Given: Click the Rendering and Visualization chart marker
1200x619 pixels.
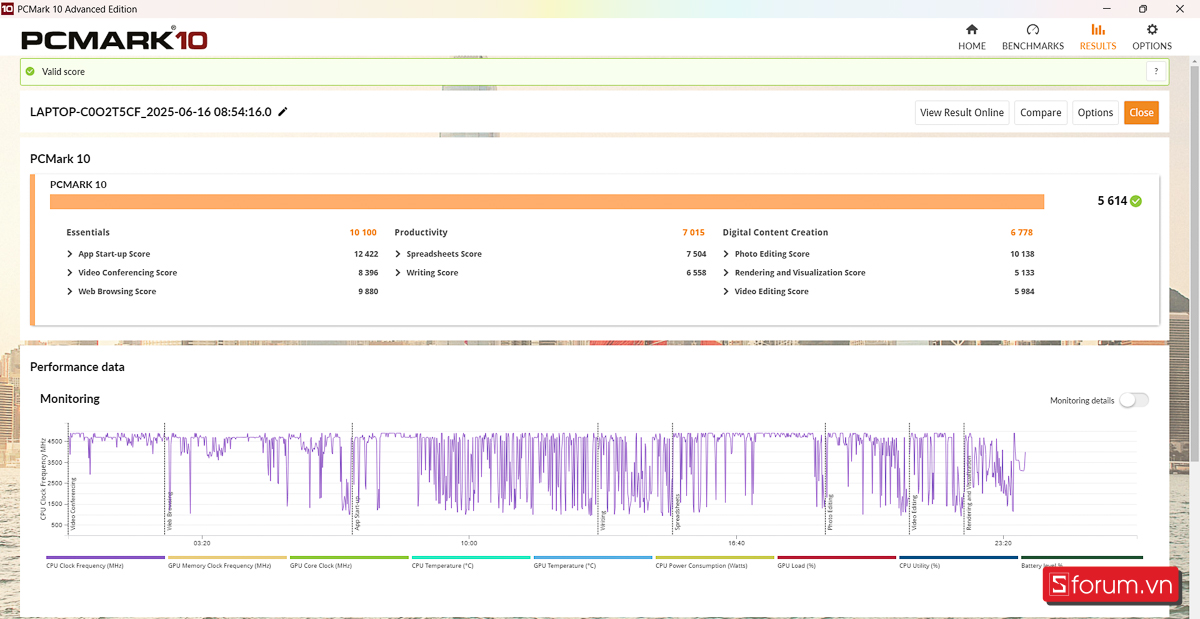Looking at the screenshot, I should (x=968, y=492).
